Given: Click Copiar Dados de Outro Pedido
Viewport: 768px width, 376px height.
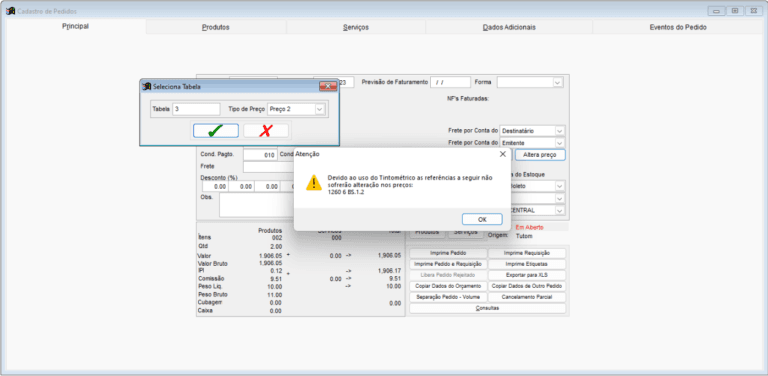Looking at the screenshot, I should (527, 286).
